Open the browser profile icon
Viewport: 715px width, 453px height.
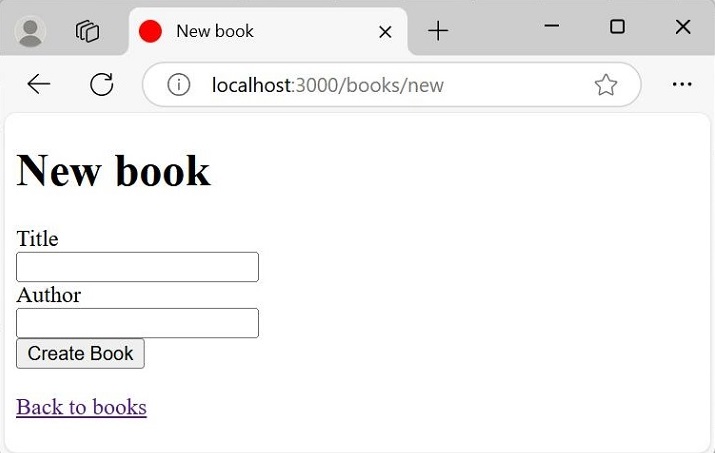[31, 31]
